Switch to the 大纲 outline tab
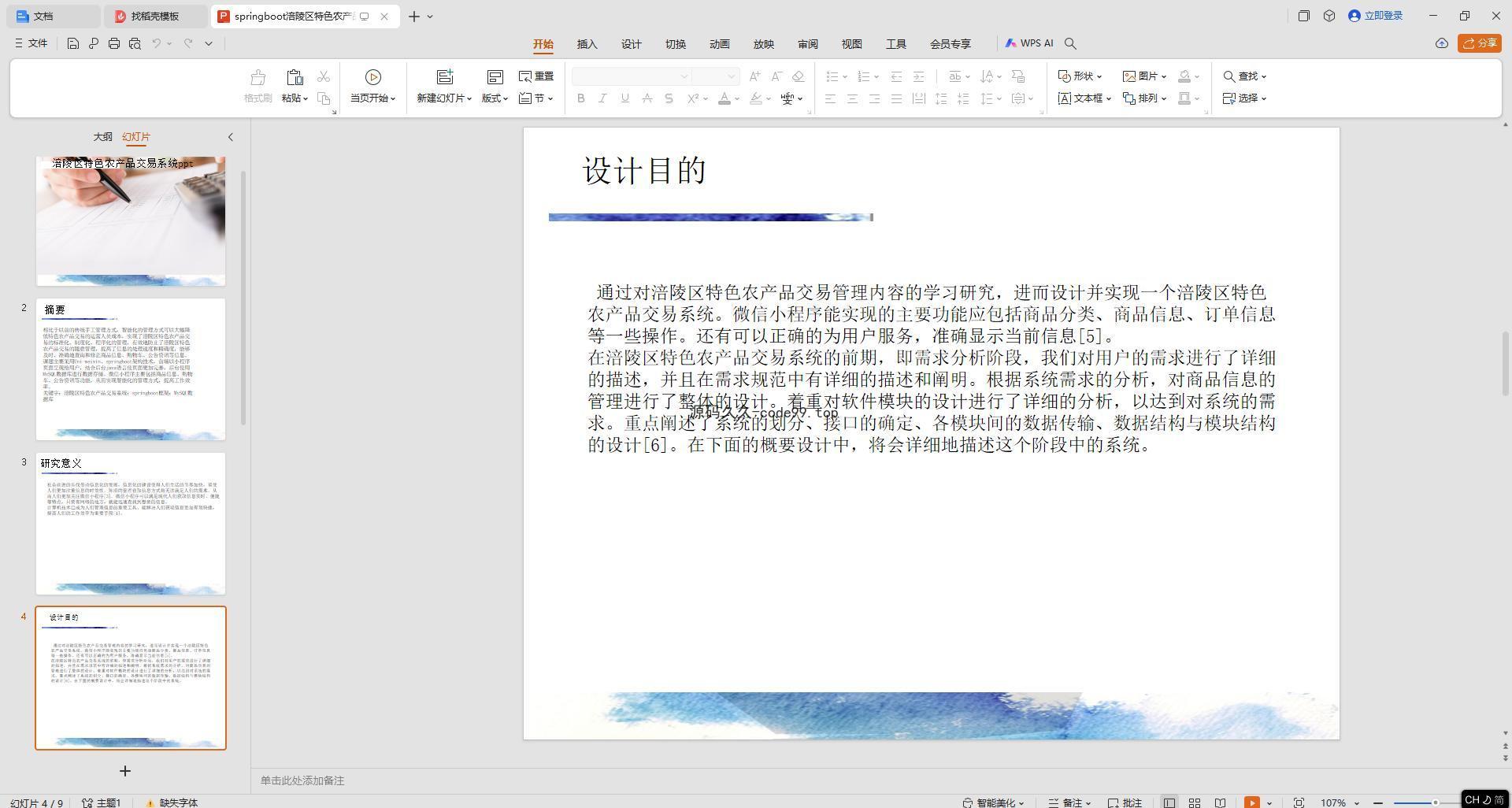Viewport: 1512px width, 808px height. click(102, 137)
